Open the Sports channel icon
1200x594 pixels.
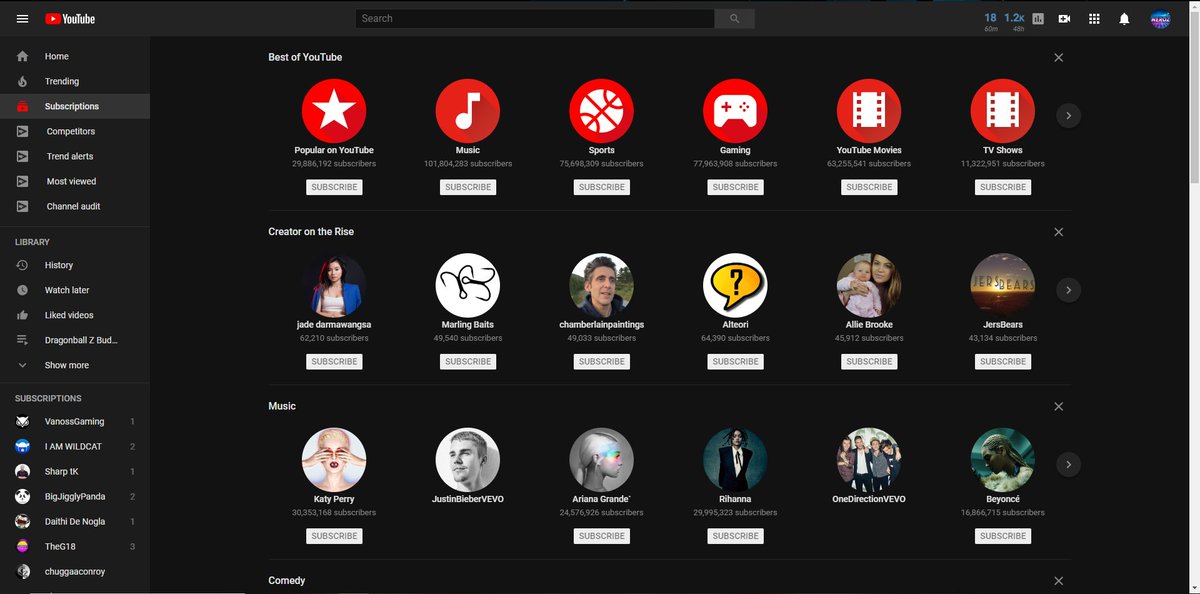coord(602,110)
